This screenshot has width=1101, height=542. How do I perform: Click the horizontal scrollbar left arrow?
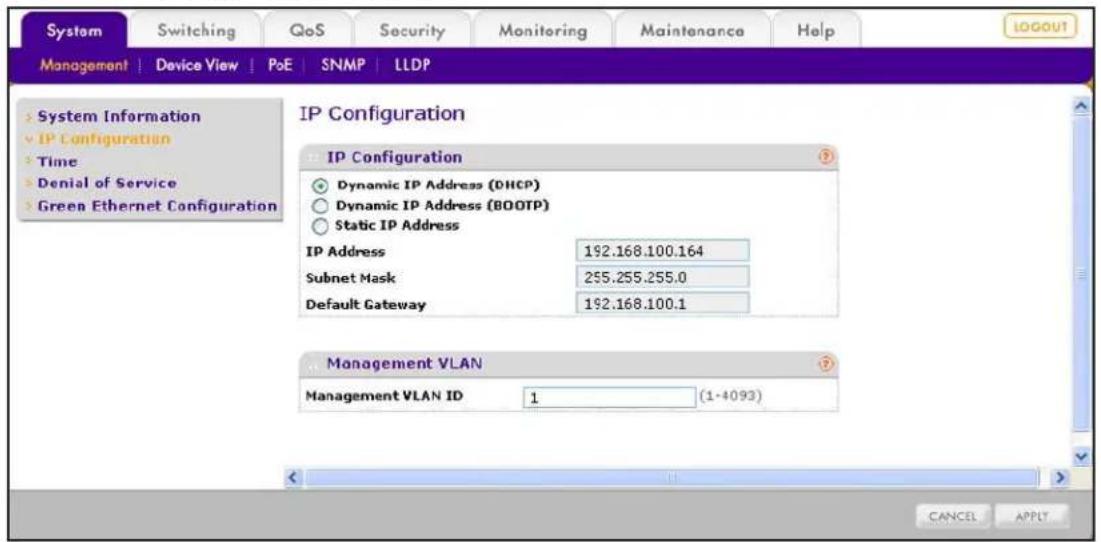click(x=296, y=477)
